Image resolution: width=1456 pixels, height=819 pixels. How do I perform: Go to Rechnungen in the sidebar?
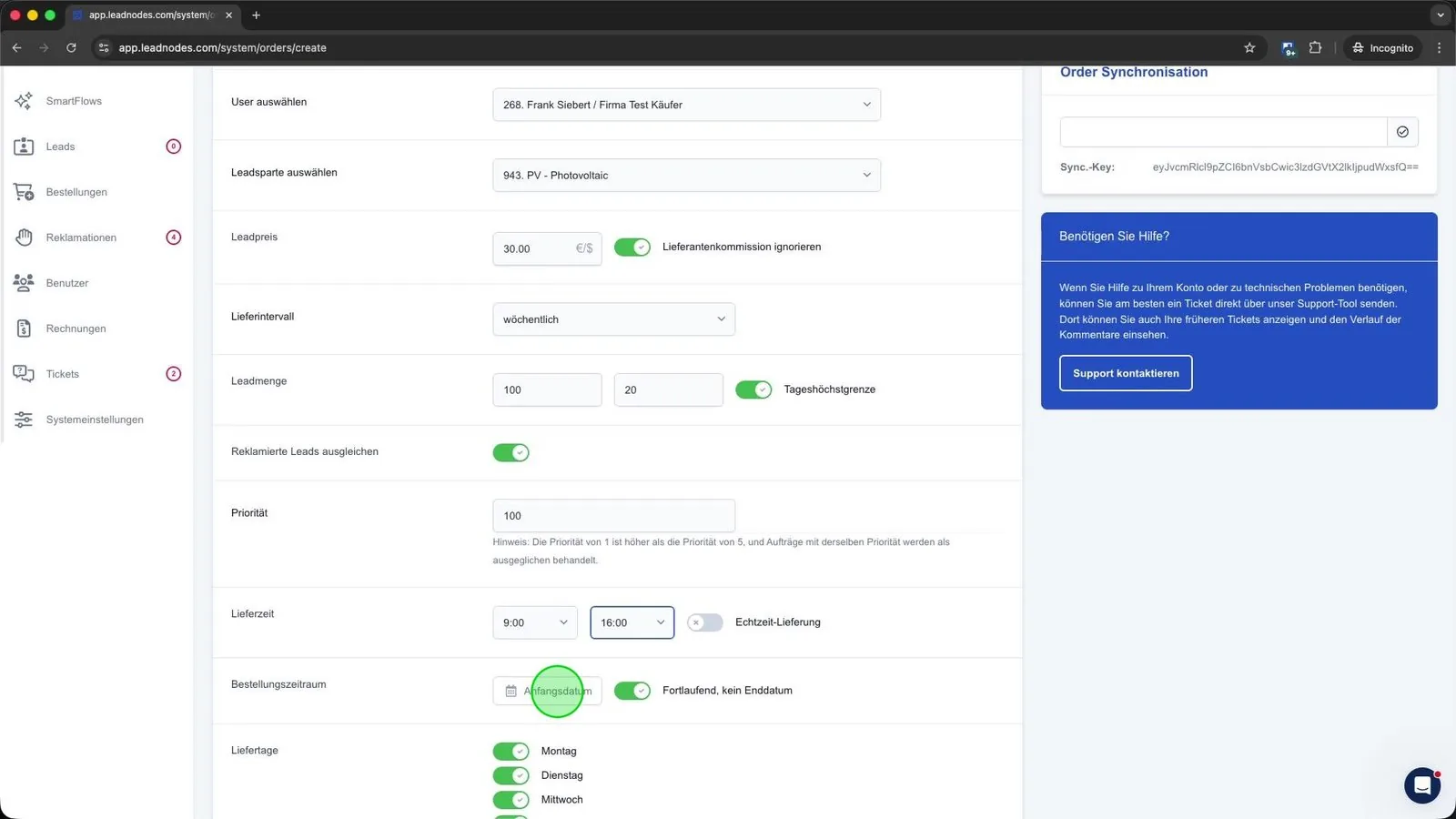tap(76, 329)
